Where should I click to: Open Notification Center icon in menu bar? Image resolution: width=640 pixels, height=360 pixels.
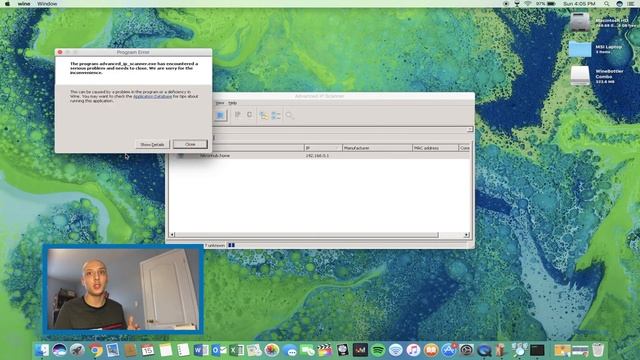[x=631, y=4]
